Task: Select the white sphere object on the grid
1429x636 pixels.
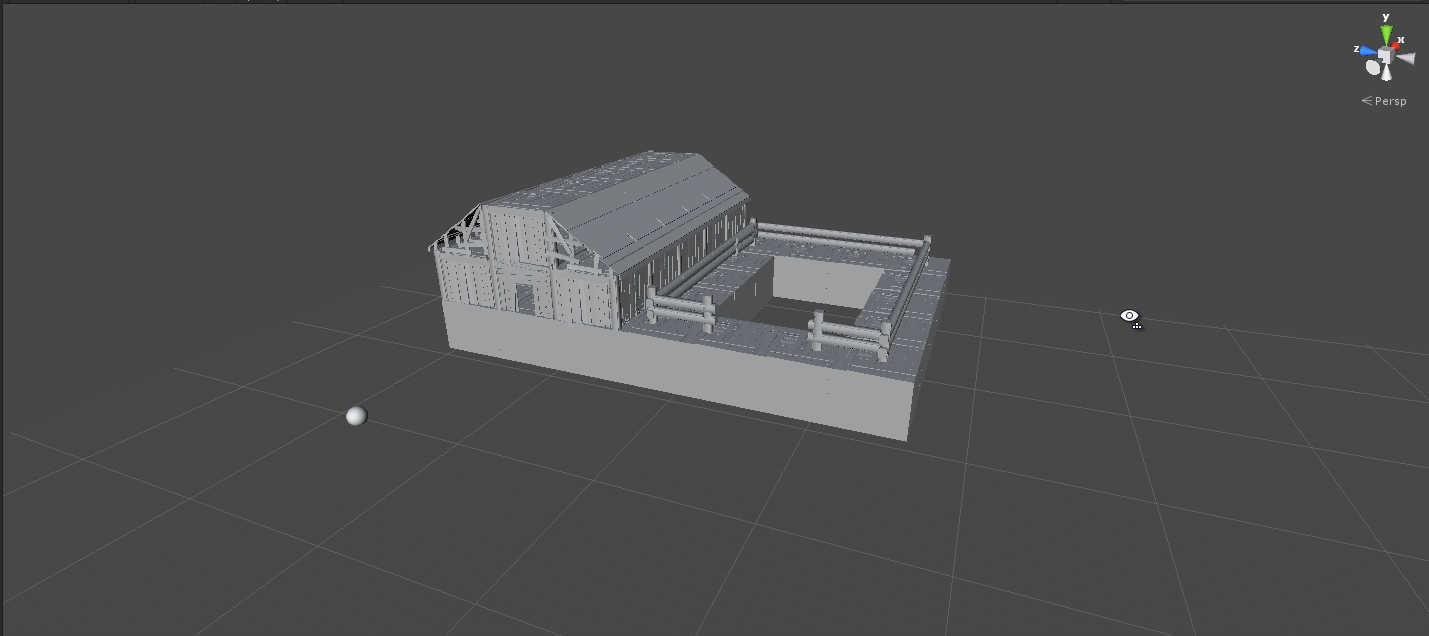Action: 356,416
